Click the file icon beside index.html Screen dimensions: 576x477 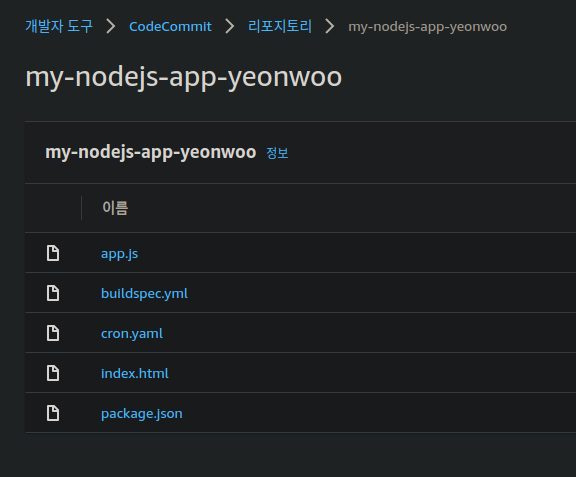click(53, 373)
